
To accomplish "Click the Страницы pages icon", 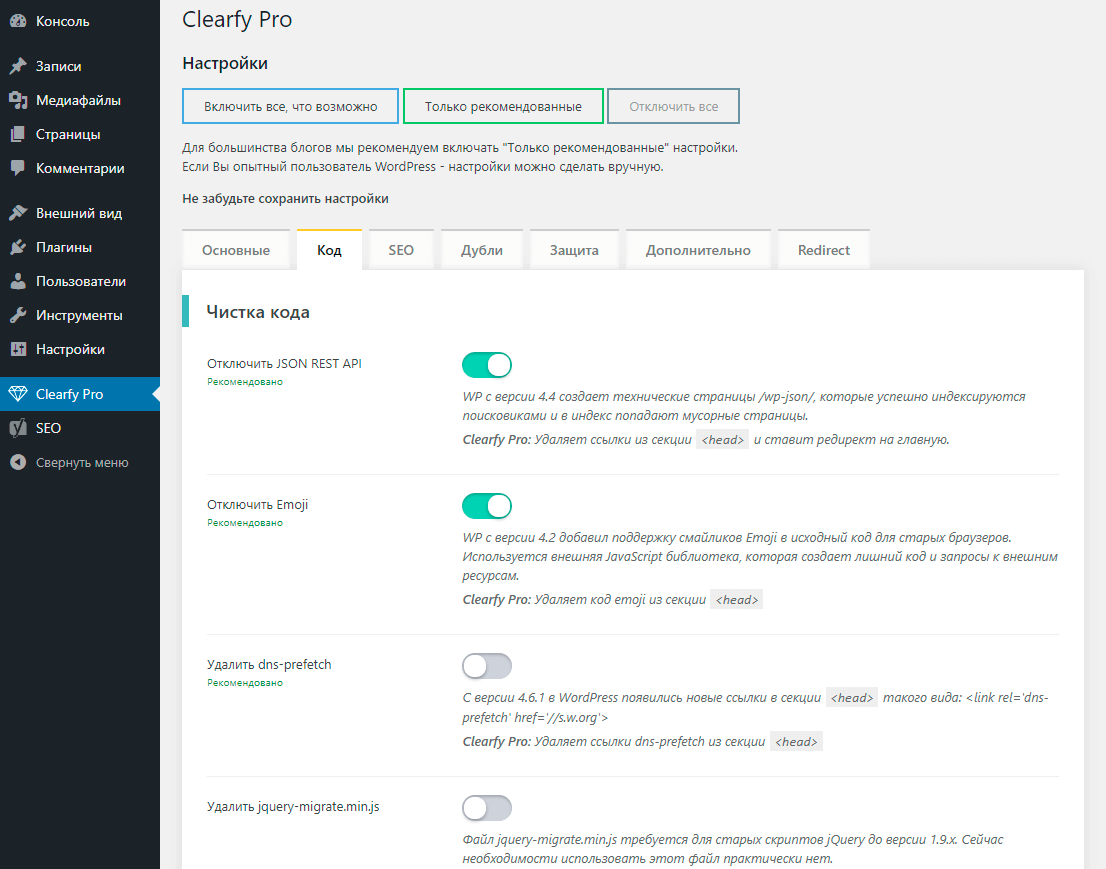I will pyautogui.click(x=18, y=134).
